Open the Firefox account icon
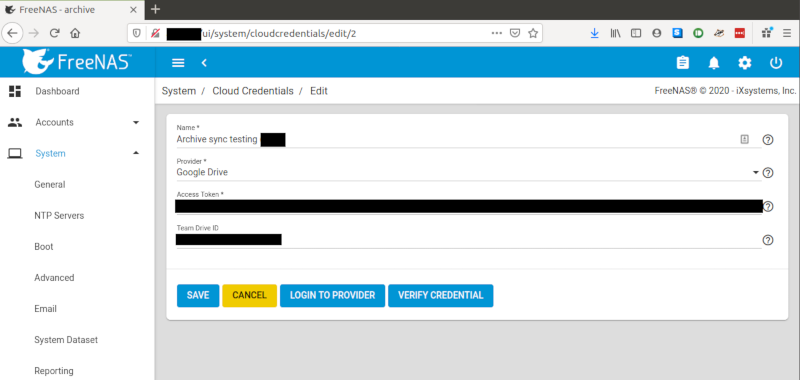 coord(657,33)
